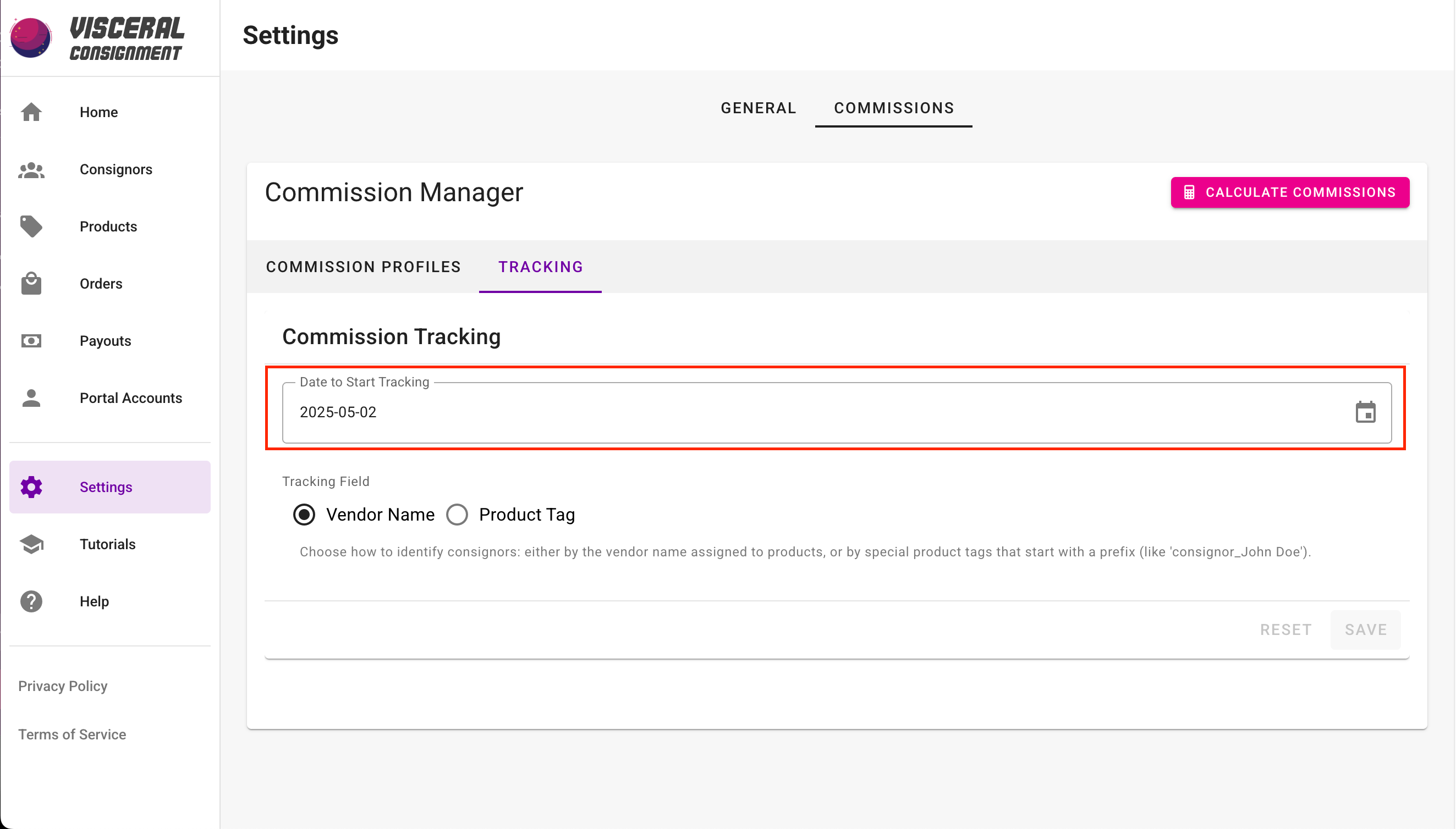Switch to the General settings tab
1456x829 pixels.
758,108
